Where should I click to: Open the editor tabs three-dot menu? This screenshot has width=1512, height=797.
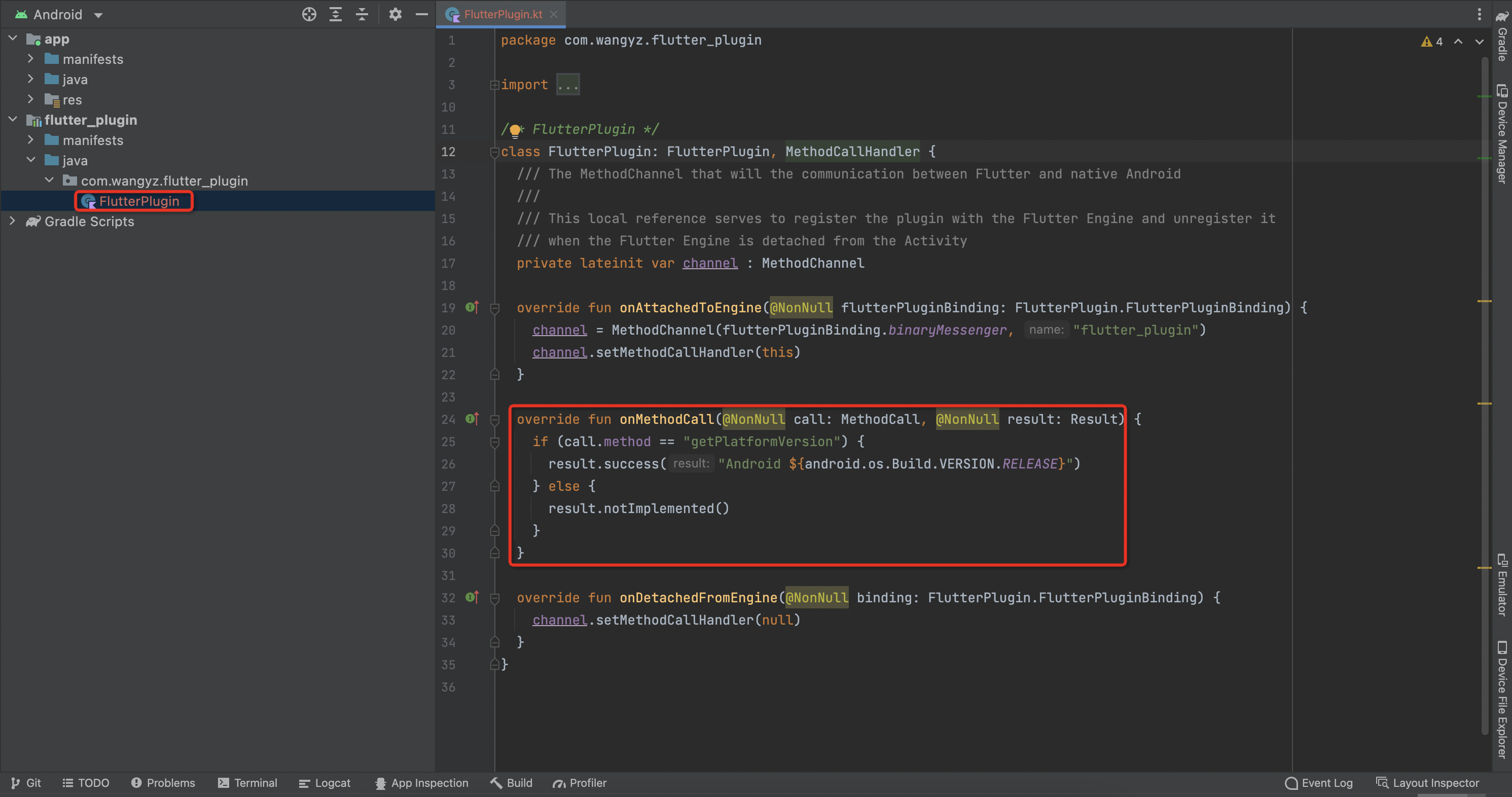click(x=1479, y=14)
